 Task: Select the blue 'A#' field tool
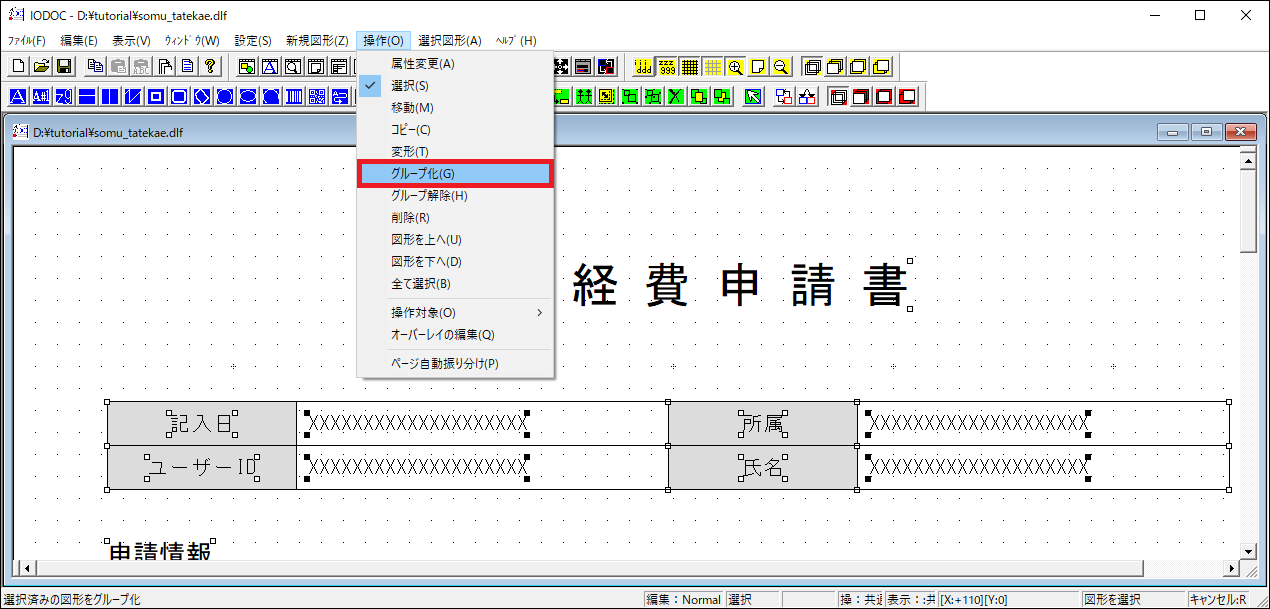(41, 97)
